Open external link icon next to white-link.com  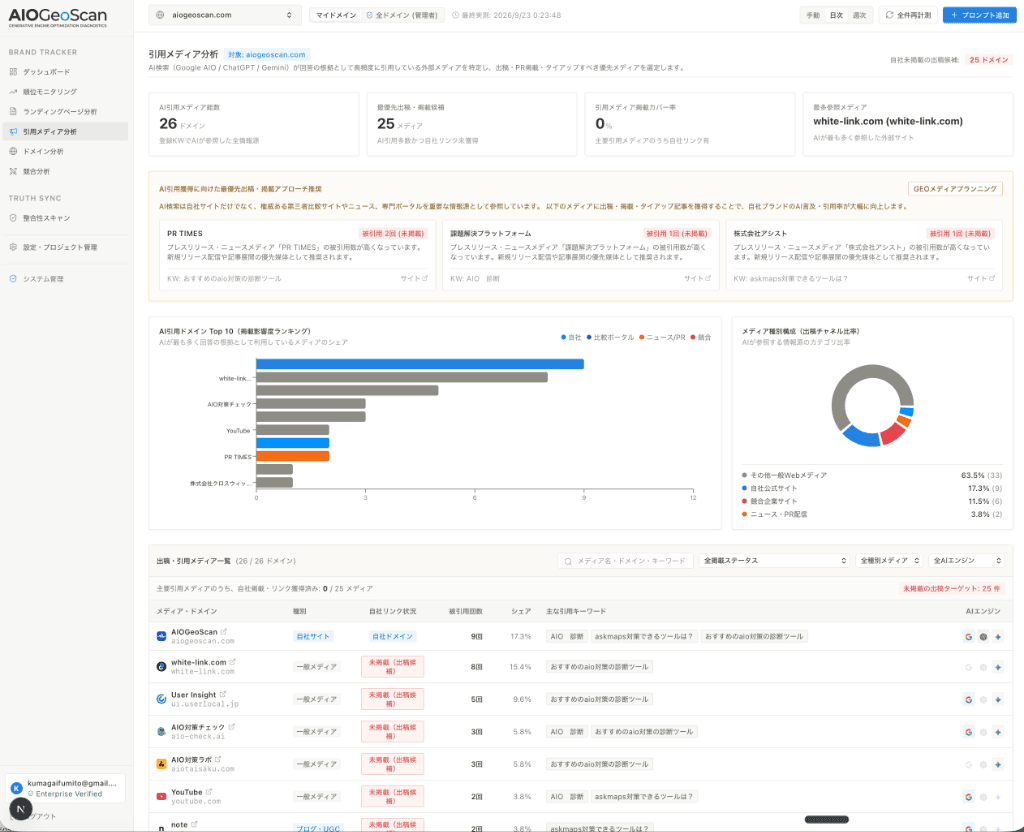232,662
